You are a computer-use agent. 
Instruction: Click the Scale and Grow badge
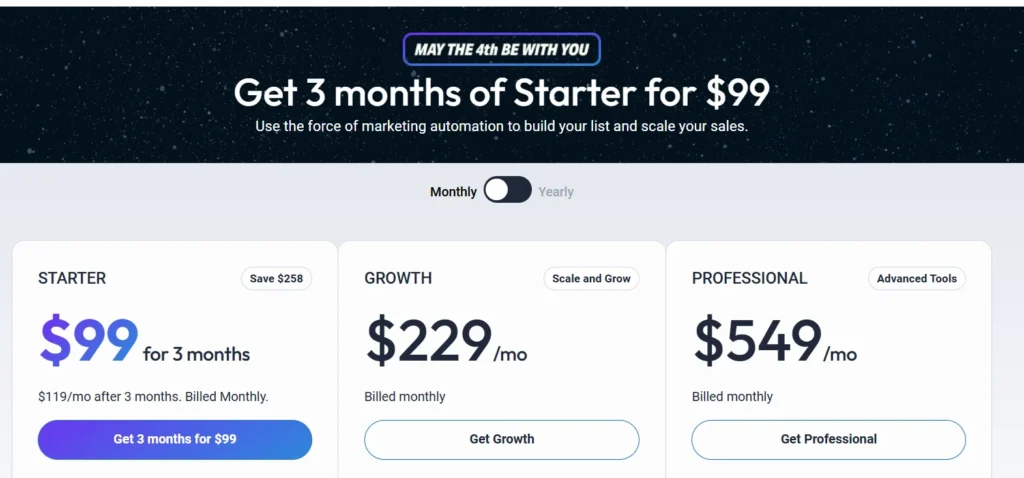pyautogui.click(x=591, y=278)
